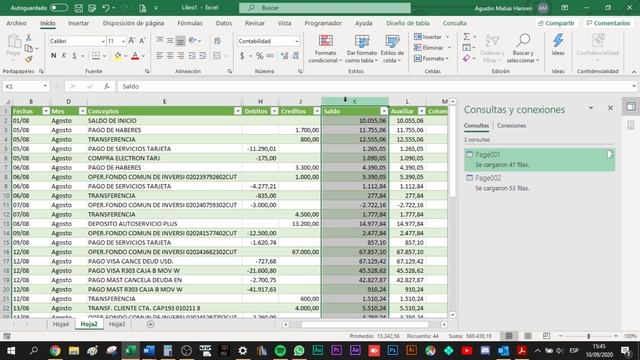Select the Page002 query
640x360 pixels.
click(539, 183)
